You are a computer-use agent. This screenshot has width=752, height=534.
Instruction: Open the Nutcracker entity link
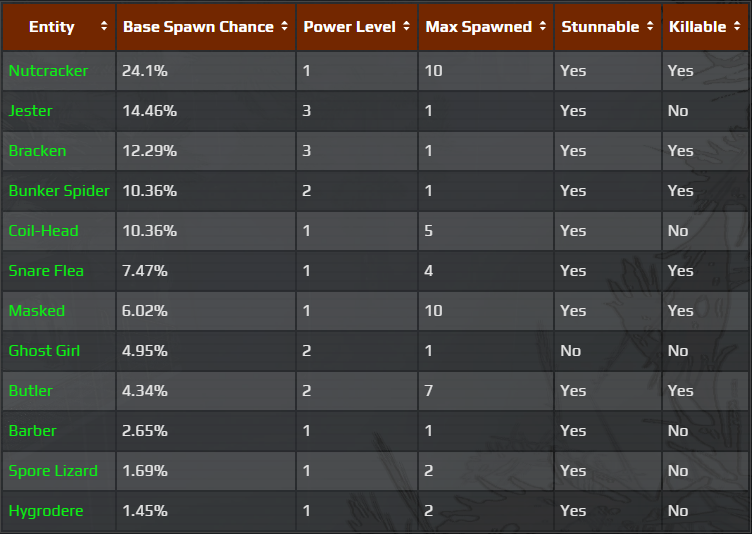(x=48, y=71)
